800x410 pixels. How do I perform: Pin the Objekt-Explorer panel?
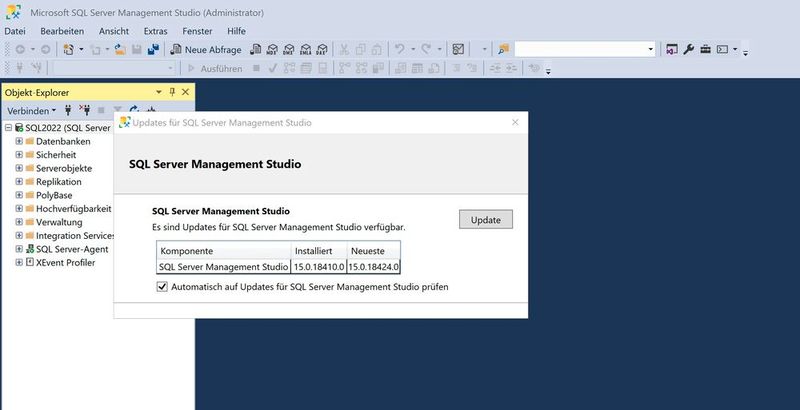(x=172, y=92)
